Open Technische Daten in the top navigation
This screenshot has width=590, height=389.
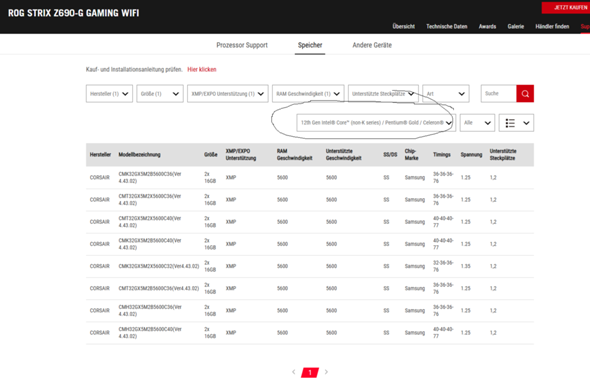pyautogui.click(x=447, y=26)
